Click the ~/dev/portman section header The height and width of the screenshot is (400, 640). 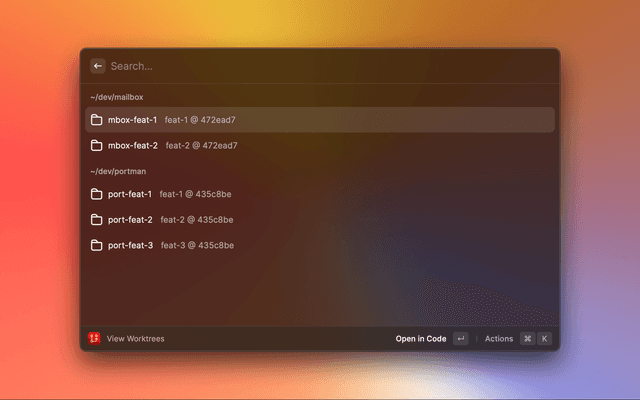119,171
